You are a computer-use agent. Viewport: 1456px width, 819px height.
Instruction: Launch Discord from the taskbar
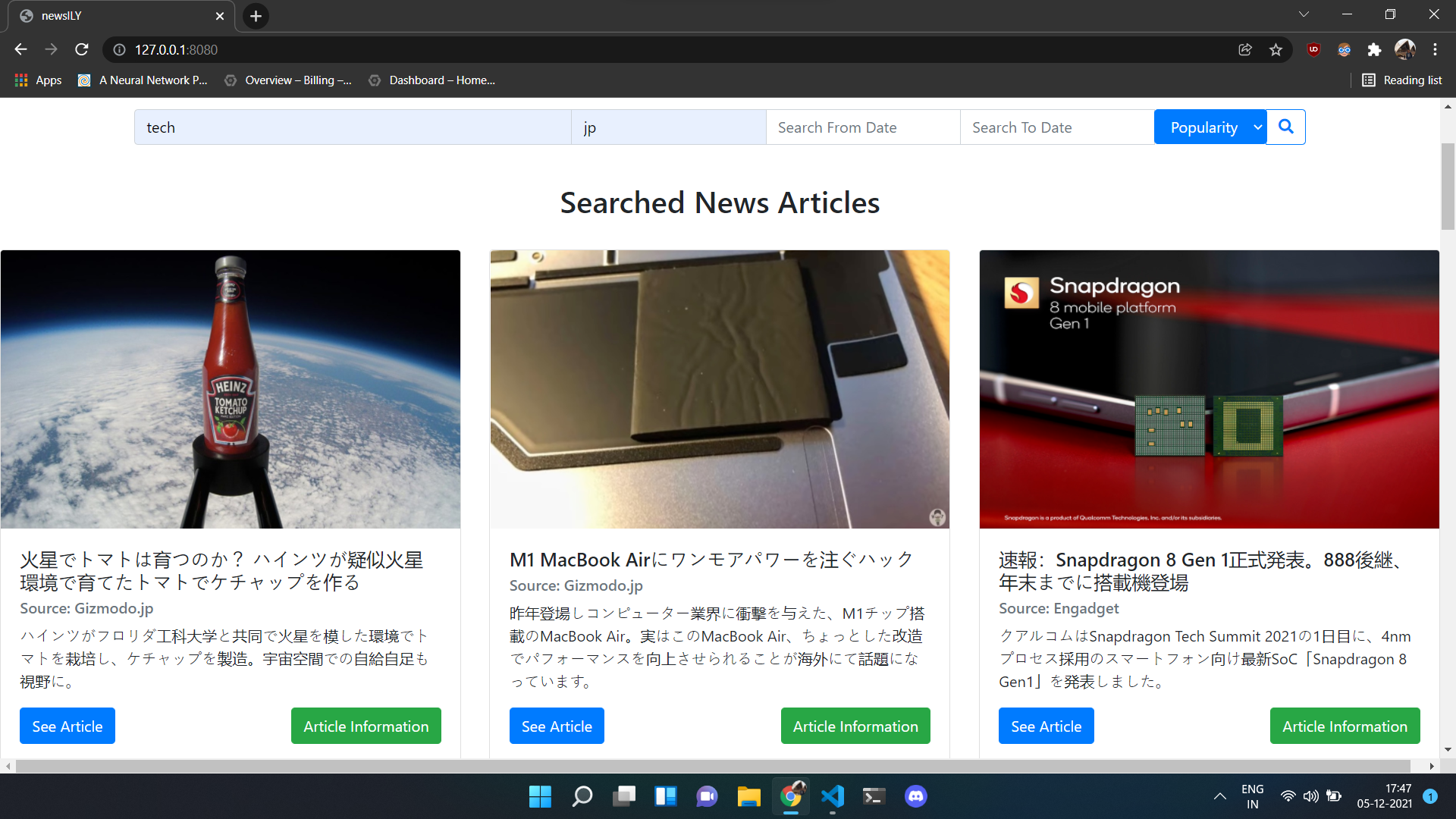pos(915,796)
